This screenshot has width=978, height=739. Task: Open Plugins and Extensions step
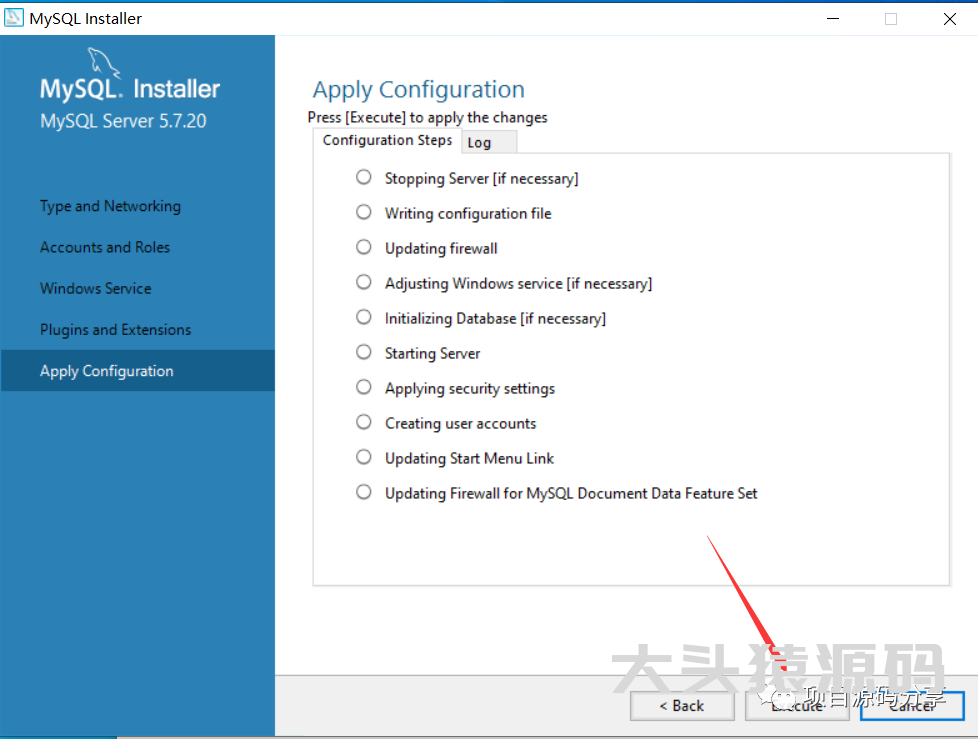point(115,329)
